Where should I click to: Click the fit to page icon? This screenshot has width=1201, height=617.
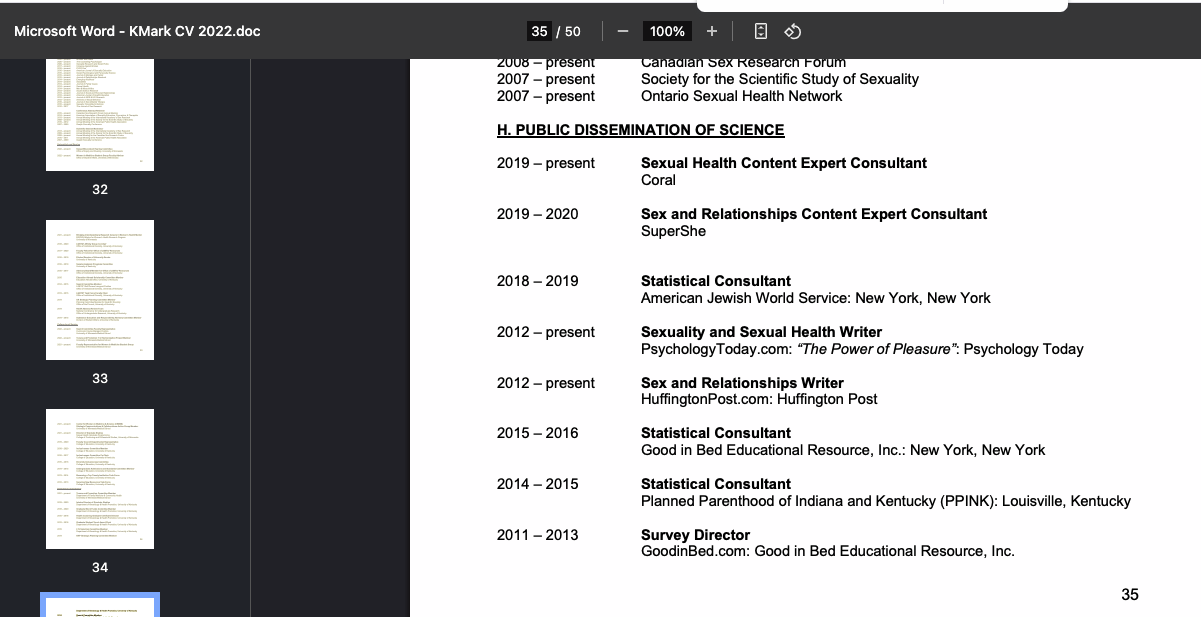pyautogui.click(x=761, y=31)
